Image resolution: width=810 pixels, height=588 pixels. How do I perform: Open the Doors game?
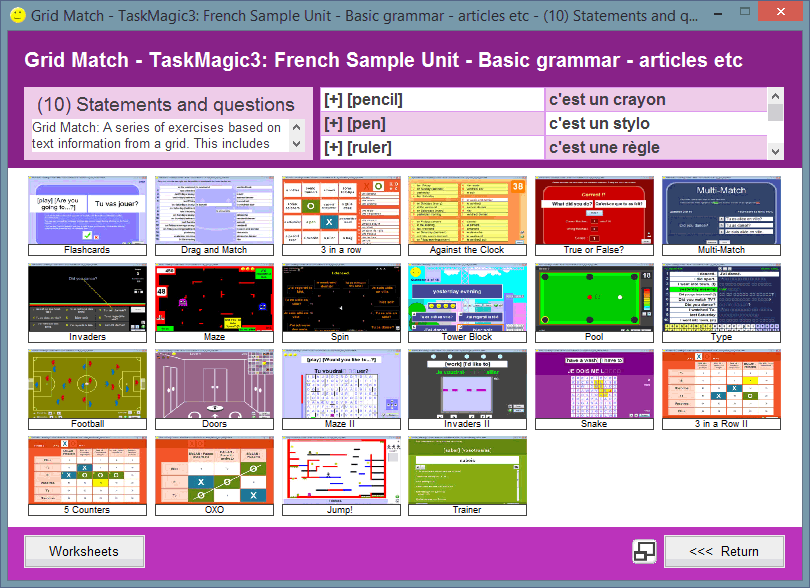pos(214,390)
